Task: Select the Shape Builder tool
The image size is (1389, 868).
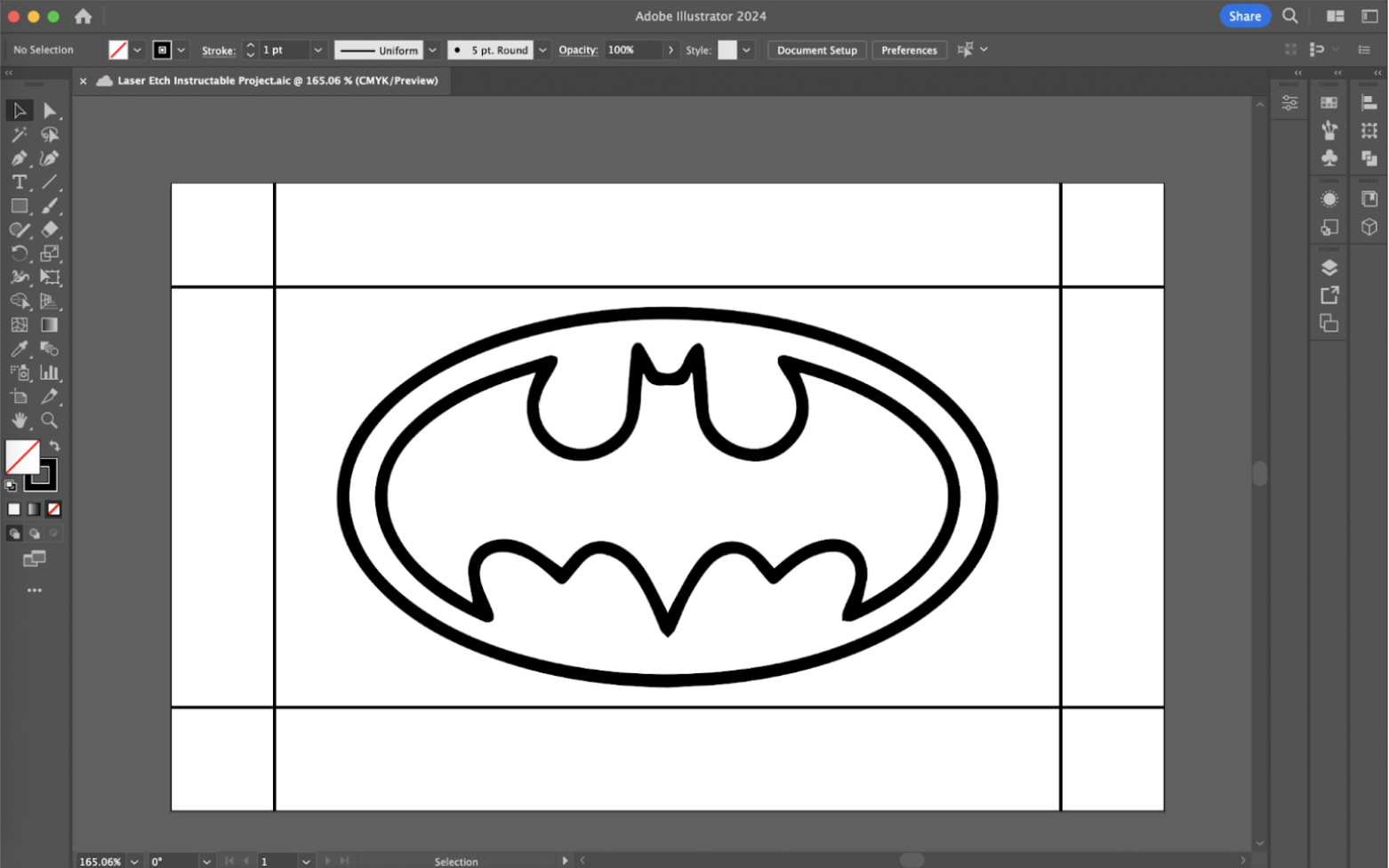Action: (x=19, y=301)
